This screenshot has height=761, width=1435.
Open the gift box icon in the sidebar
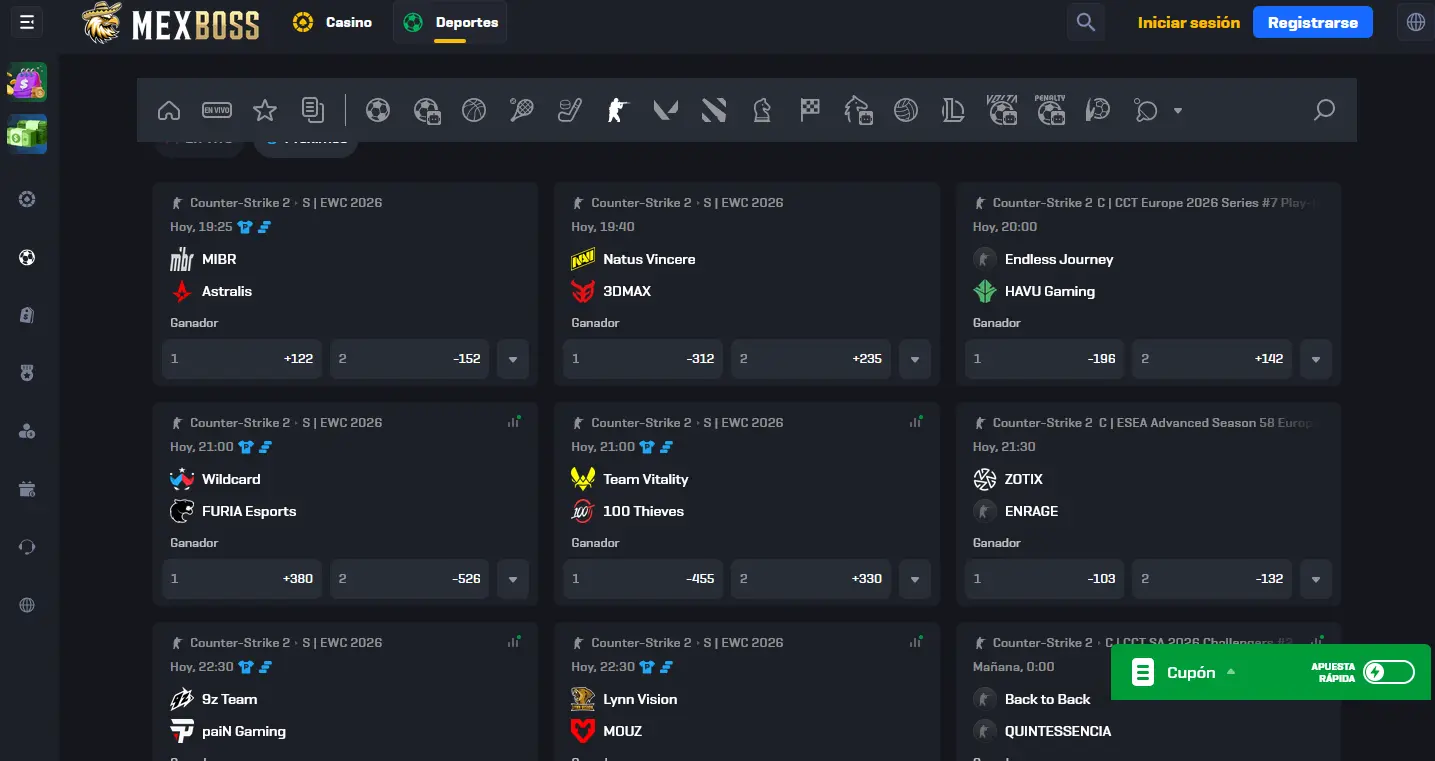(x=27, y=489)
